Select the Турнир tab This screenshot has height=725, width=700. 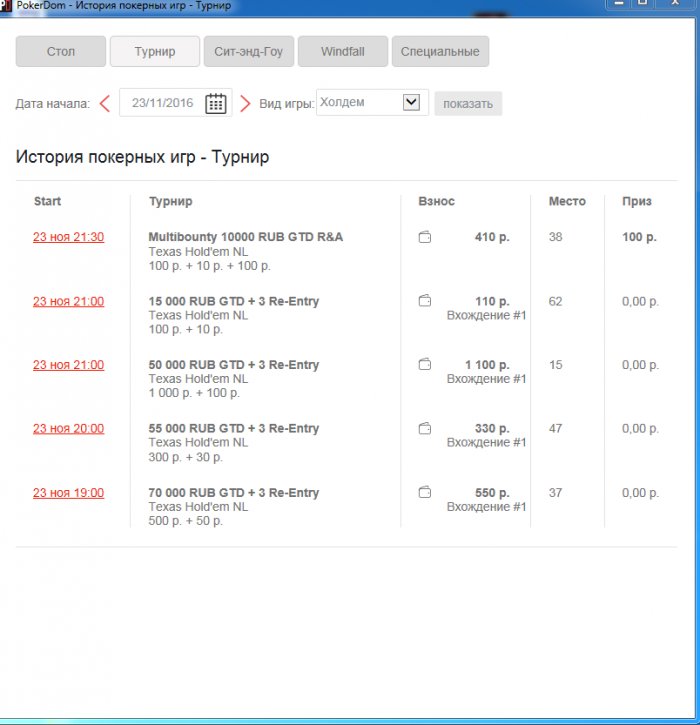[x=155, y=51]
